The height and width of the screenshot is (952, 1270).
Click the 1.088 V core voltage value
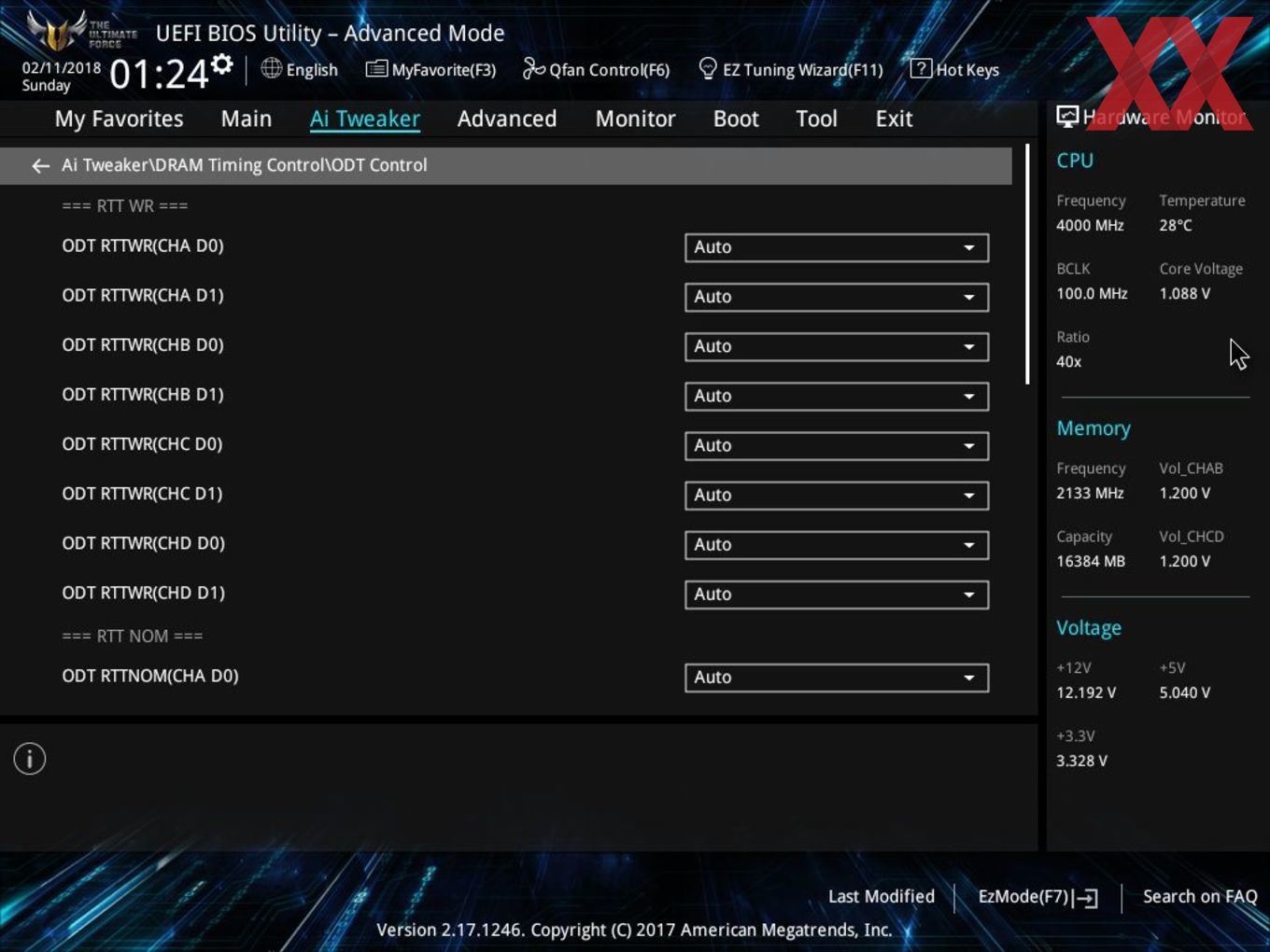pos(1185,293)
